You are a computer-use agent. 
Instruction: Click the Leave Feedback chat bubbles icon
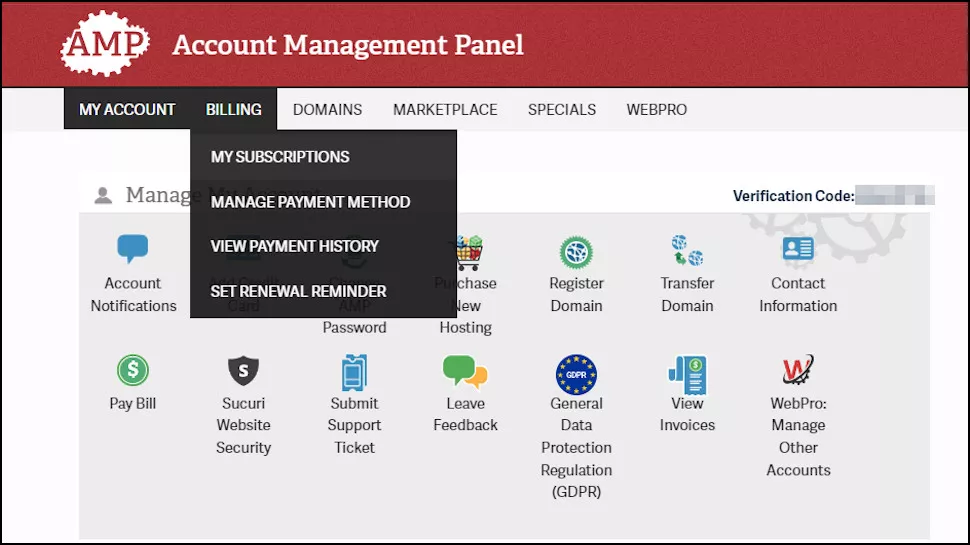[x=465, y=372]
